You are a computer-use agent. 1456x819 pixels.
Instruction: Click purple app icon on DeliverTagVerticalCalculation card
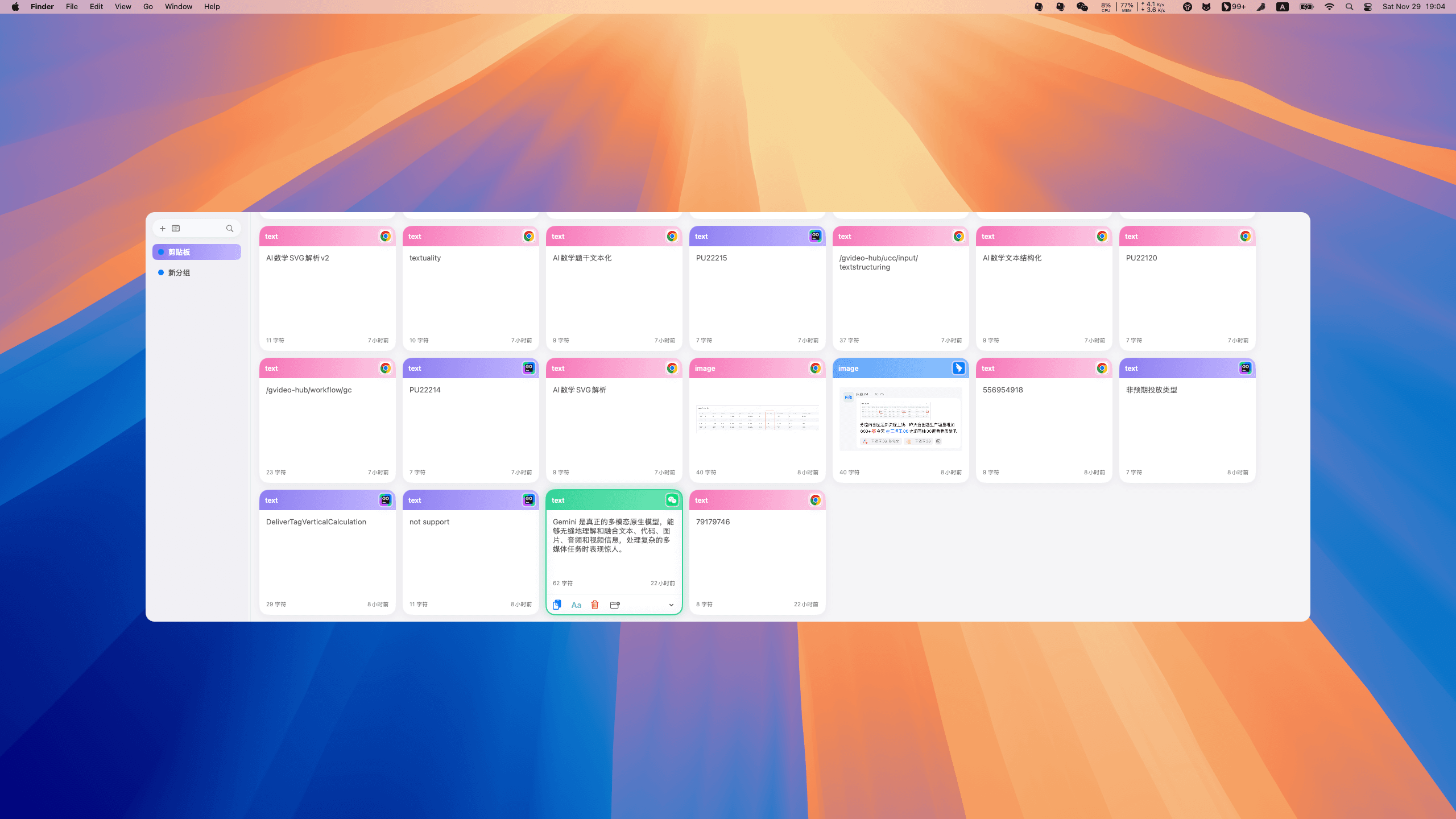point(385,500)
